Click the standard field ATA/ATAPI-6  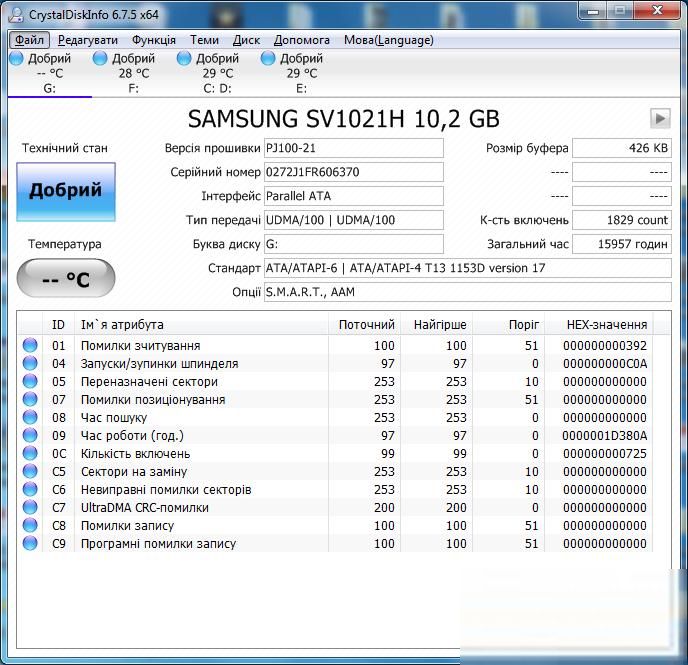click(468, 268)
